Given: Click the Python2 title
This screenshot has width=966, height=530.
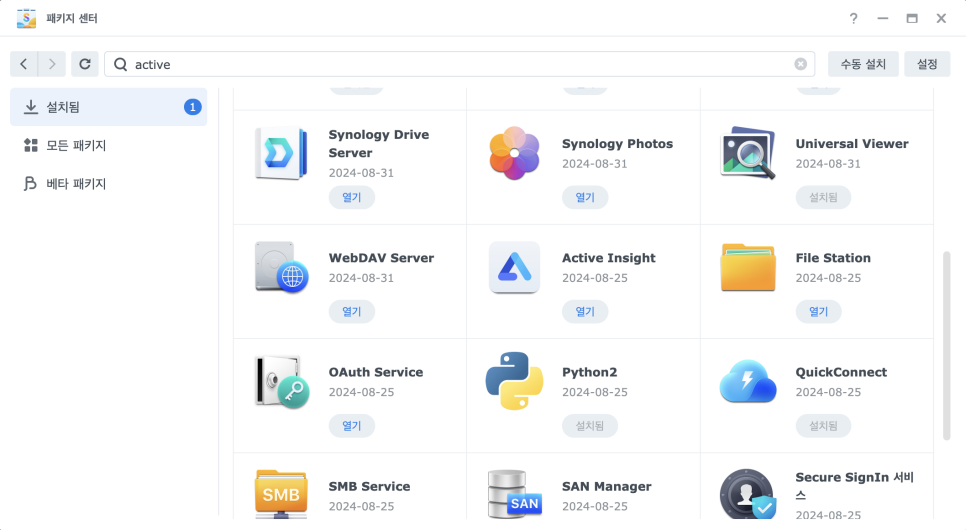Looking at the screenshot, I should [590, 372].
